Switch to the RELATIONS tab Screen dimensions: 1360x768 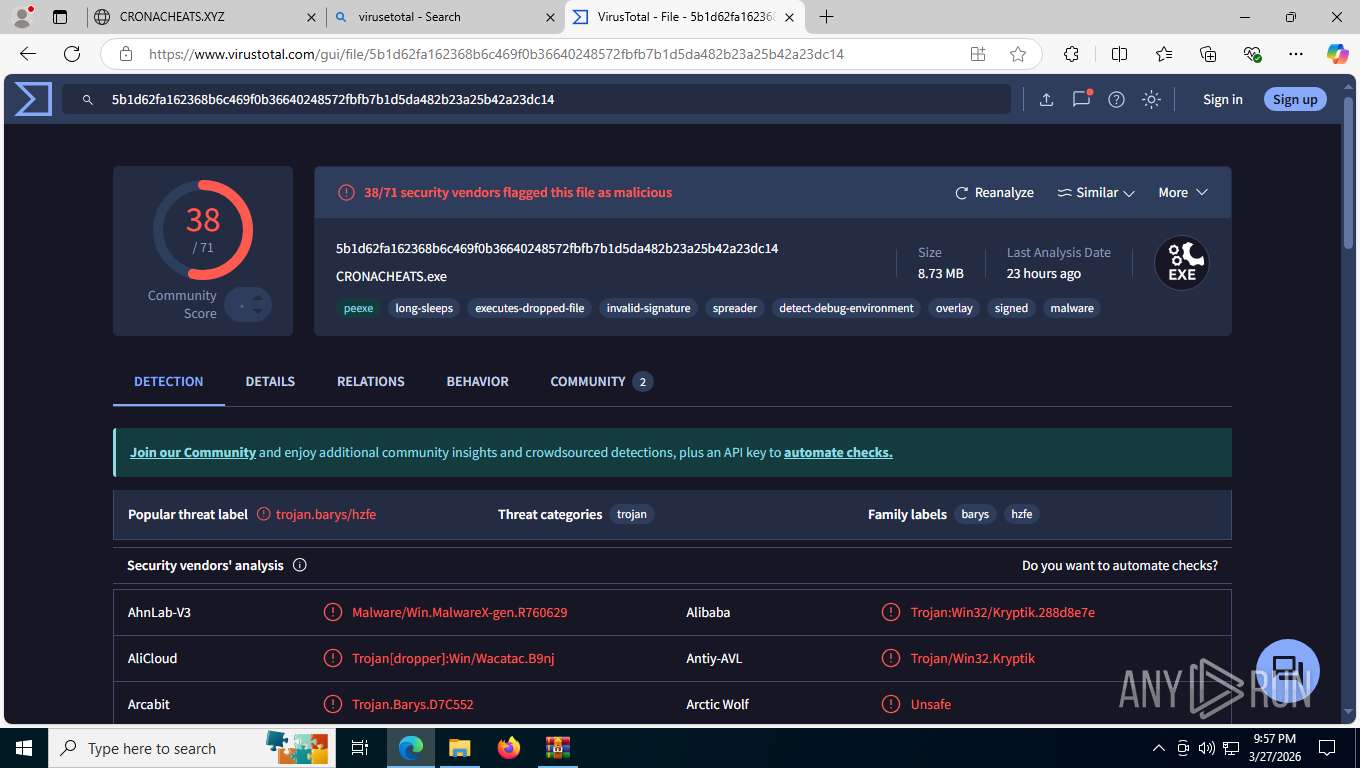pyautogui.click(x=371, y=381)
